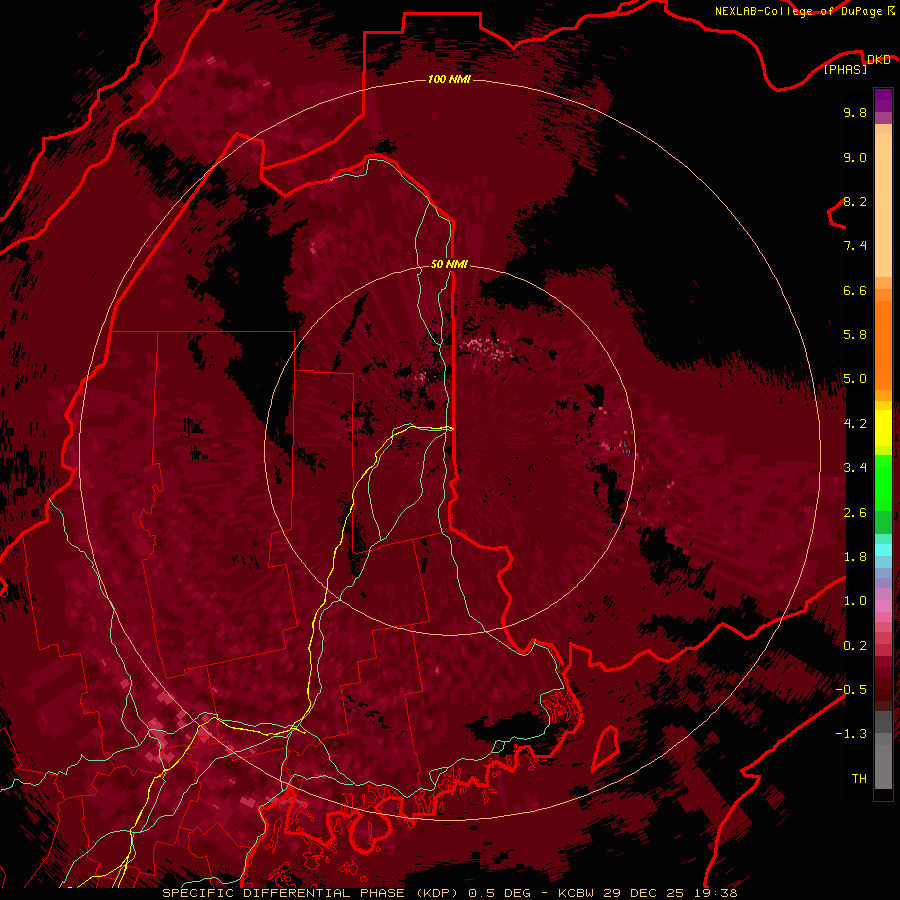Viewport: 900px width, 900px height.
Task: Pick the bright green band on color bar
Action: (883, 483)
